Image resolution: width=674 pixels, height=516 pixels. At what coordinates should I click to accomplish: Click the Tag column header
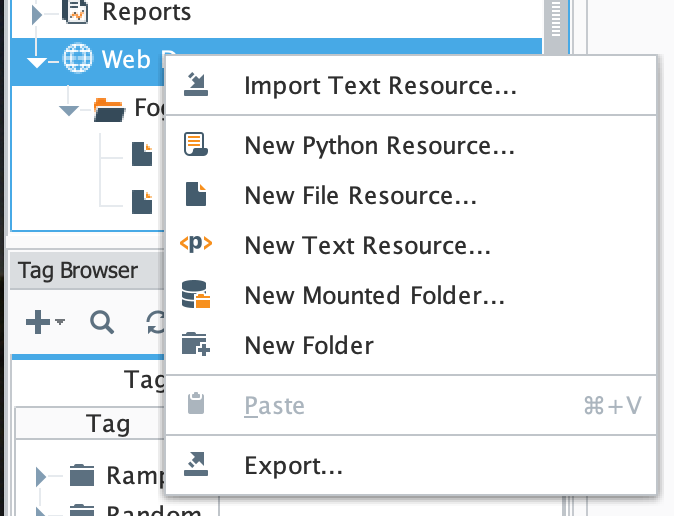click(108, 424)
